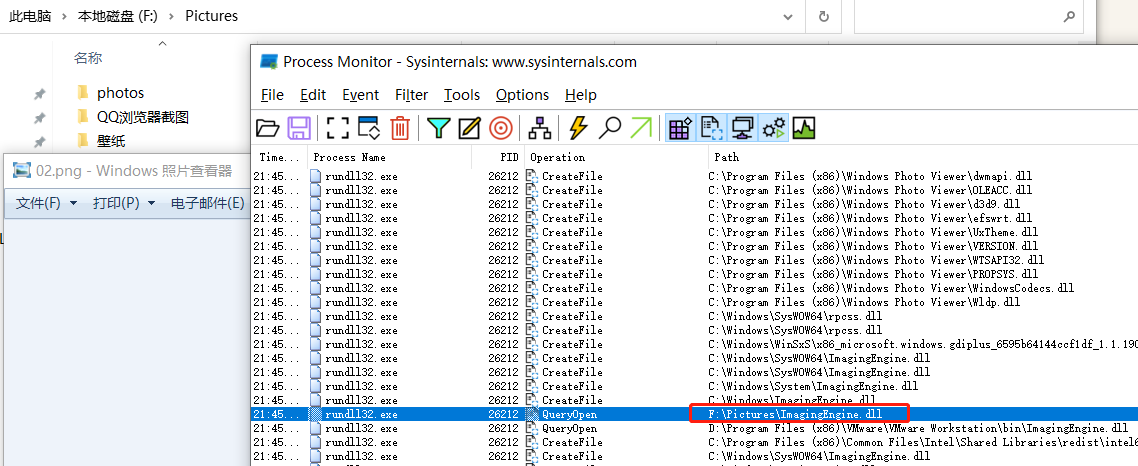Open the Help menu in Process Monitor
Viewport: 1138px width, 466px height.
pyautogui.click(x=581, y=95)
